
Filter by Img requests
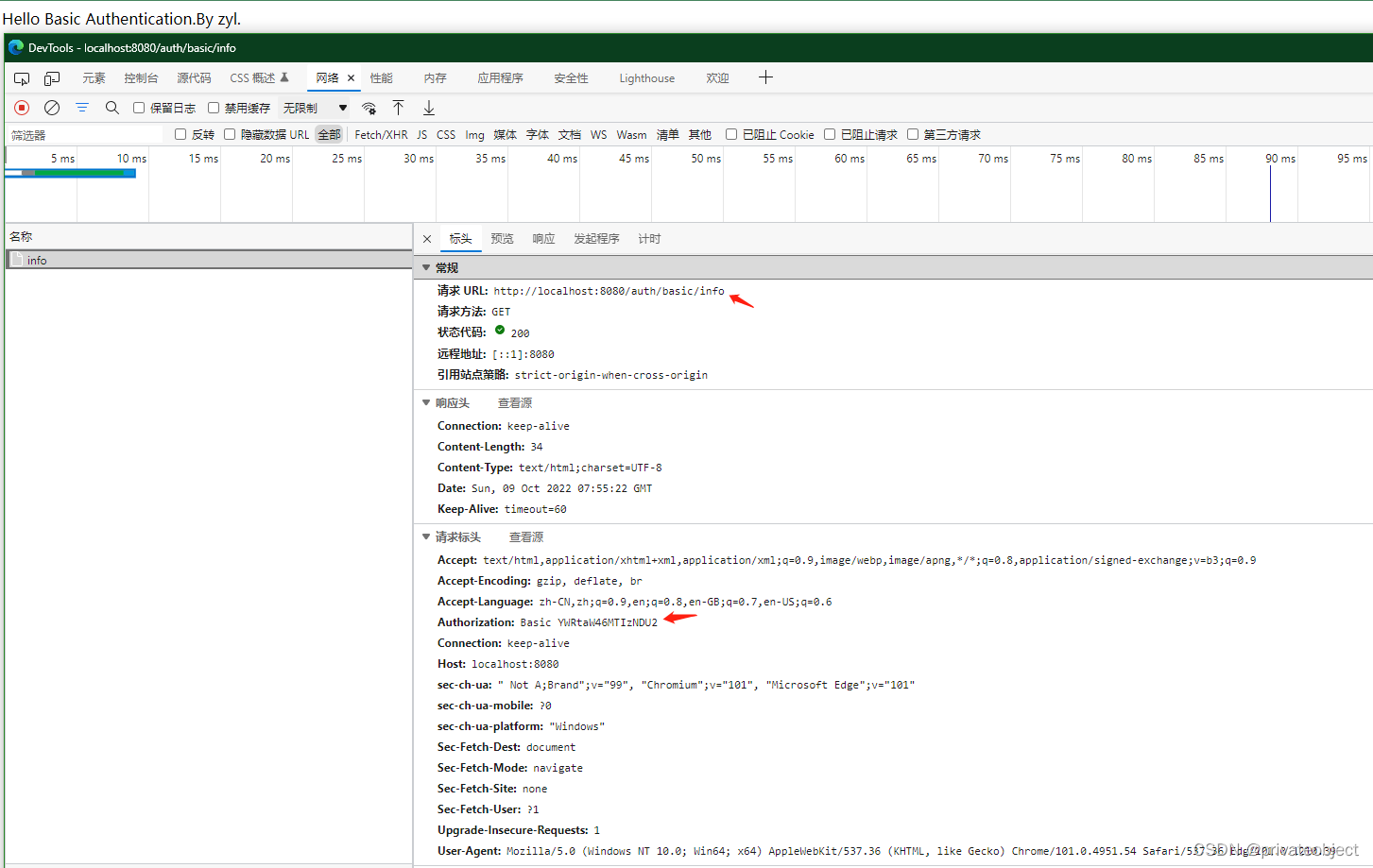tap(474, 135)
